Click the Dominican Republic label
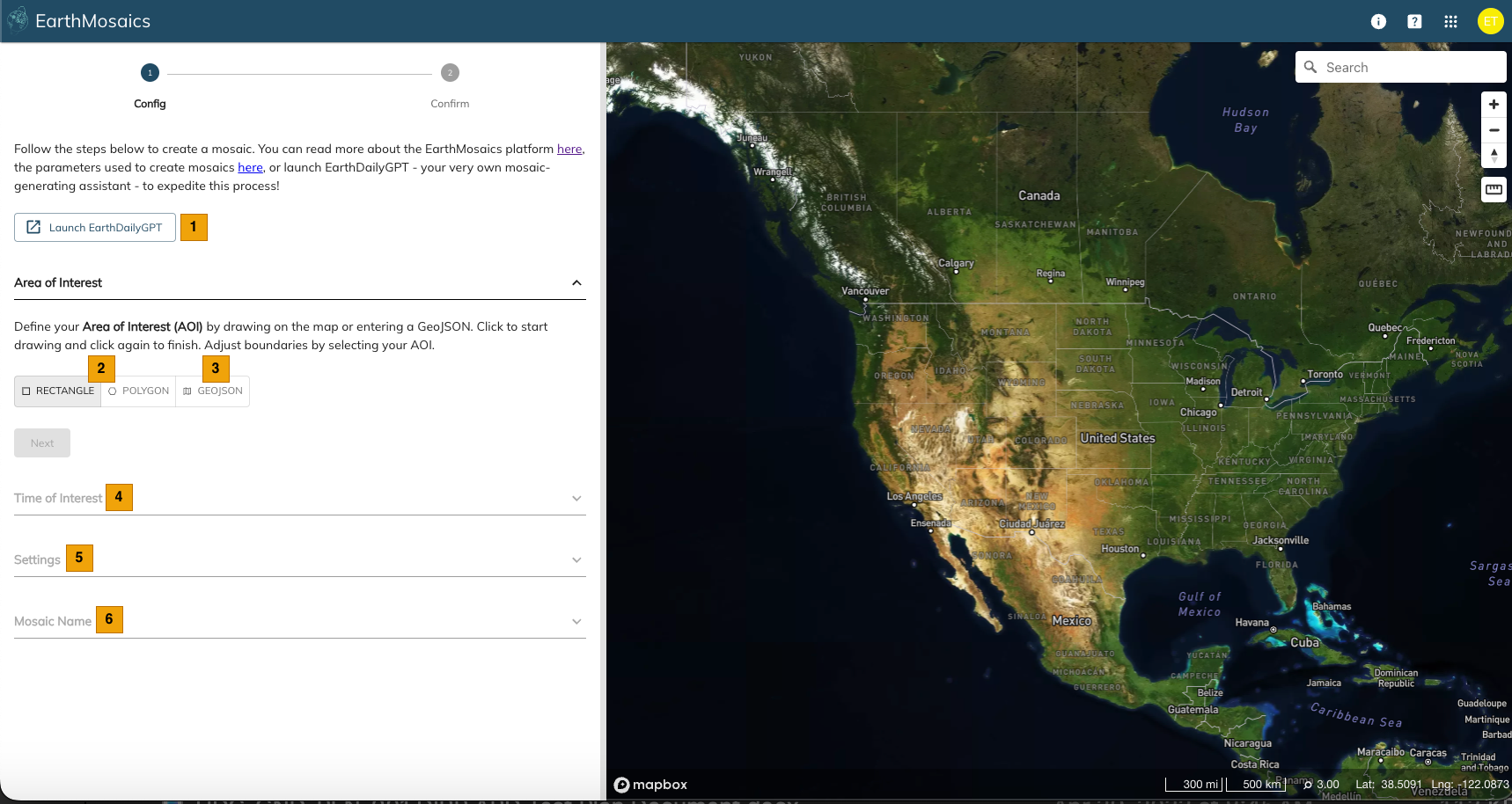The image size is (1512, 804). tap(1396, 678)
